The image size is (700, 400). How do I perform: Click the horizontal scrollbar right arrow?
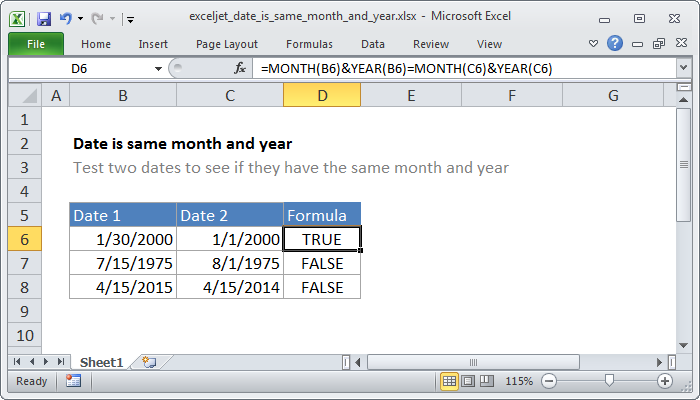(659, 362)
